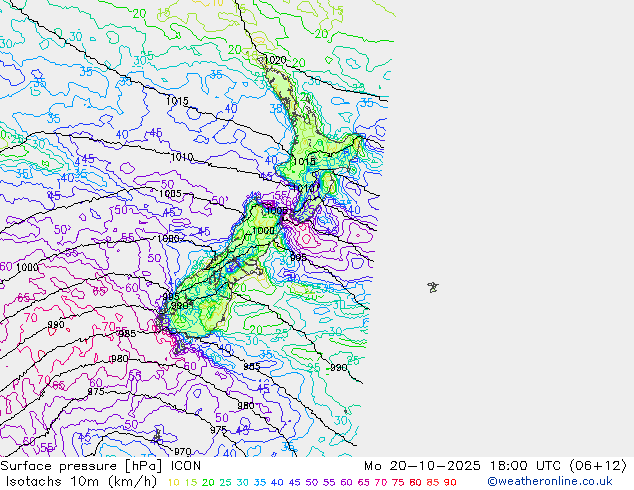Click the small isolated island east of New Zealand

[x=433, y=287]
